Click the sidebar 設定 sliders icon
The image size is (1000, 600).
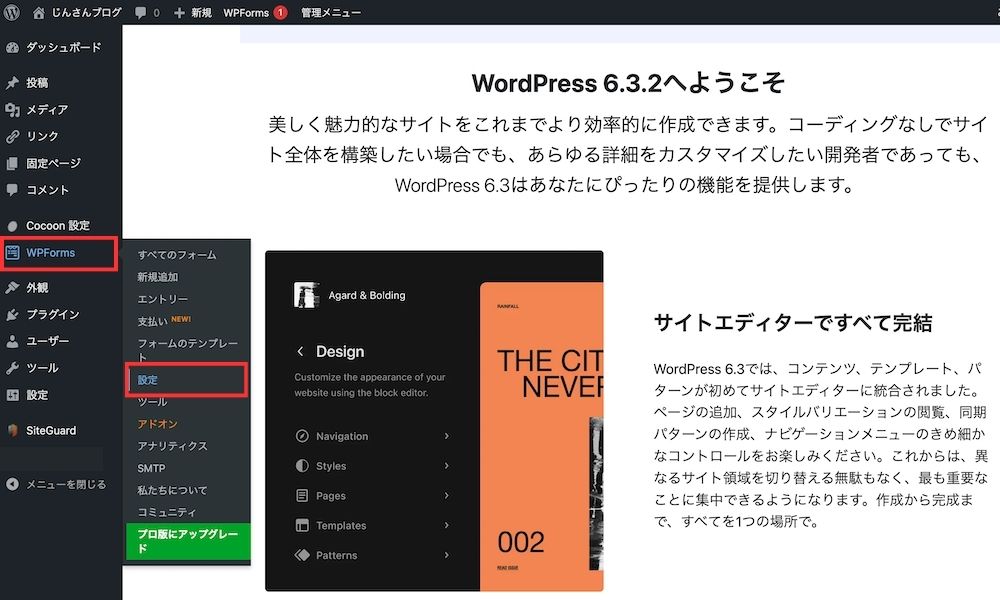12,395
